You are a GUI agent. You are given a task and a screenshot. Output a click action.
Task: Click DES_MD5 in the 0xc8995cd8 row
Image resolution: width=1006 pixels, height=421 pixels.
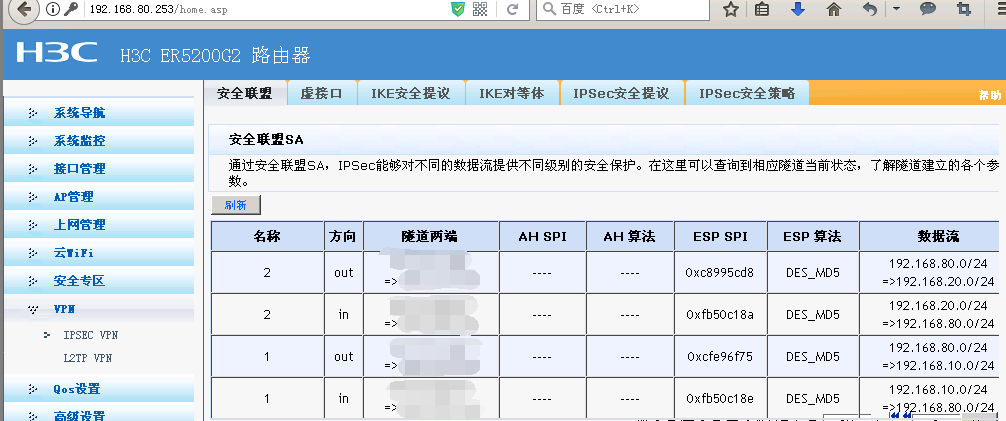(812, 273)
